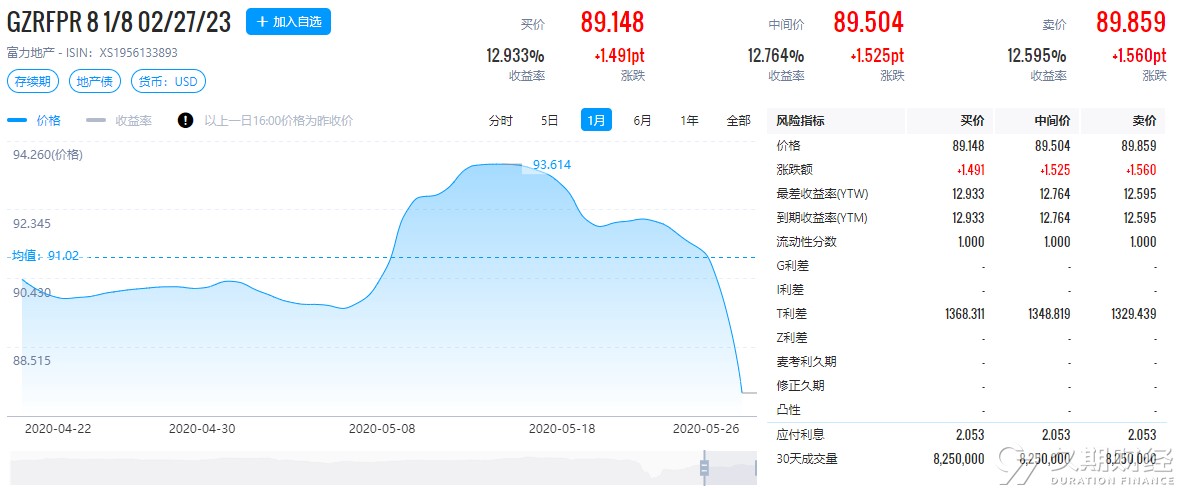Click the 存续期 tag
The height and width of the screenshot is (490, 1179).
coord(34,81)
